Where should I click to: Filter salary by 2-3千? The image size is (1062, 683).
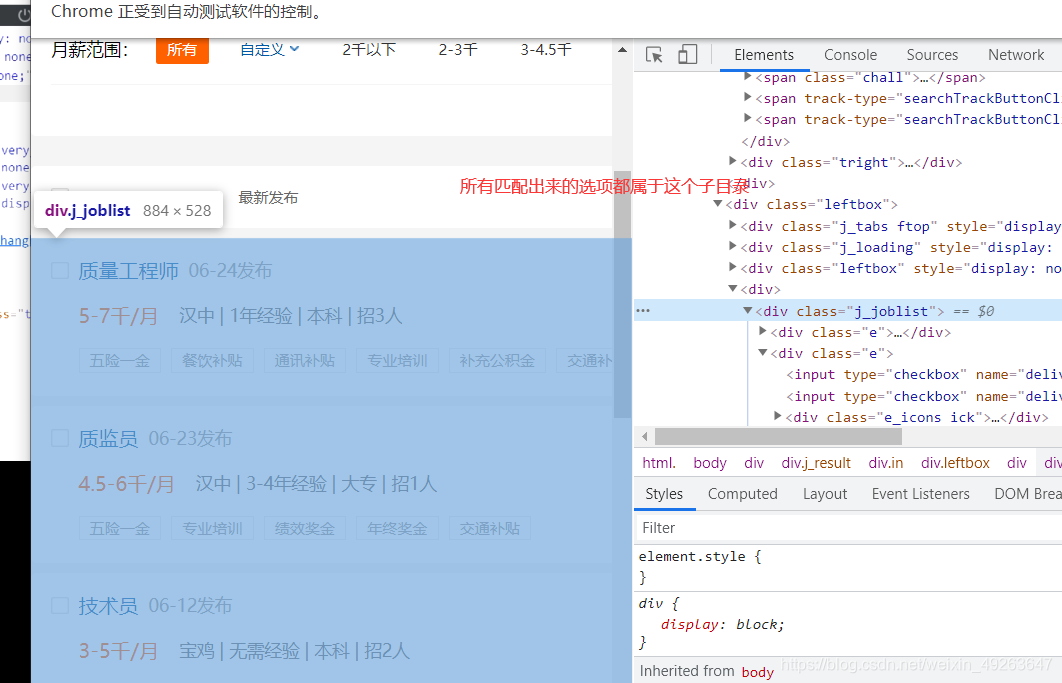pos(458,49)
